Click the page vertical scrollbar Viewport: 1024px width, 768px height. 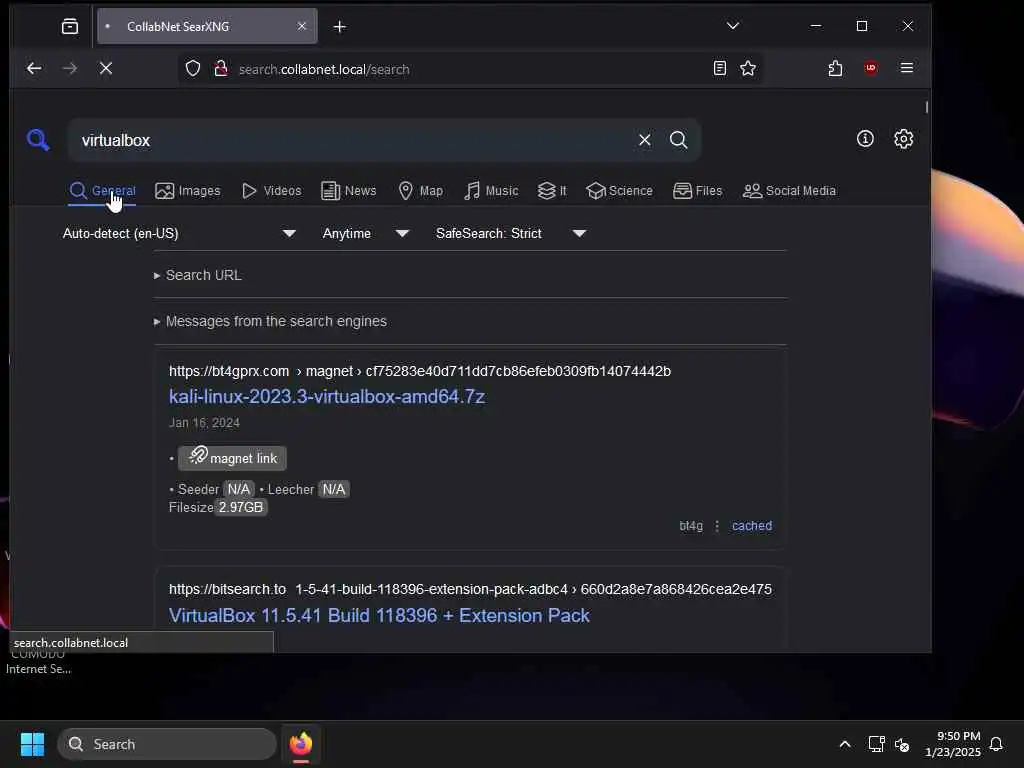click(926, 106)
